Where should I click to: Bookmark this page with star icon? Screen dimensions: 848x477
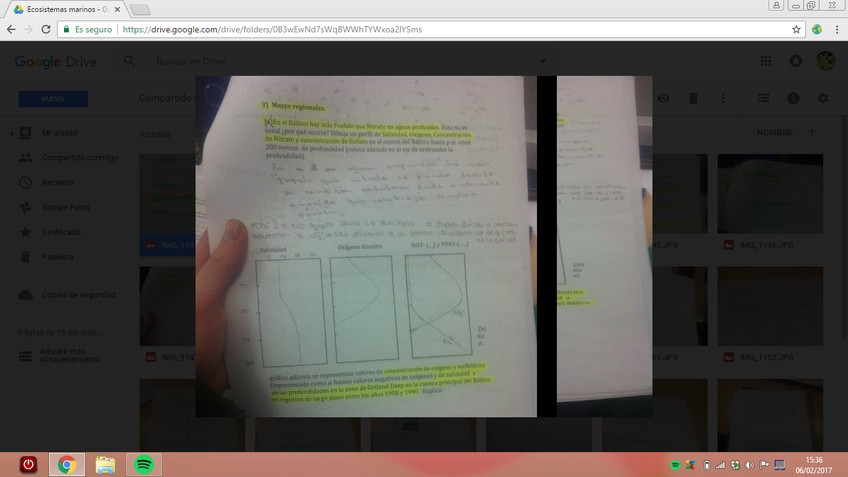tap(796, 30)
